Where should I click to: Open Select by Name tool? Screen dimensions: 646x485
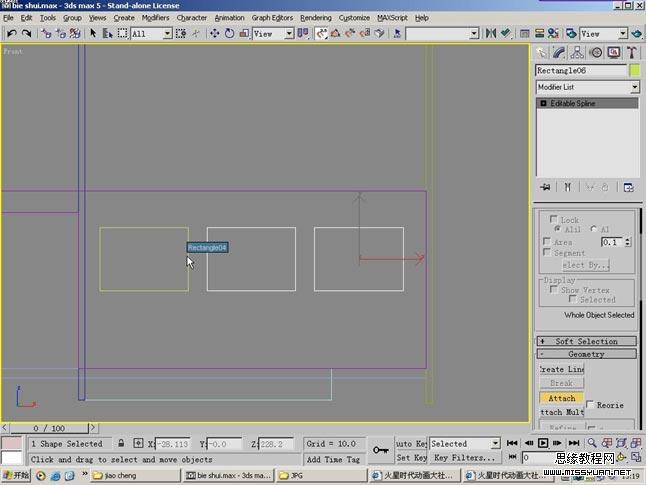pyautogui.click(x=108, y=33)
